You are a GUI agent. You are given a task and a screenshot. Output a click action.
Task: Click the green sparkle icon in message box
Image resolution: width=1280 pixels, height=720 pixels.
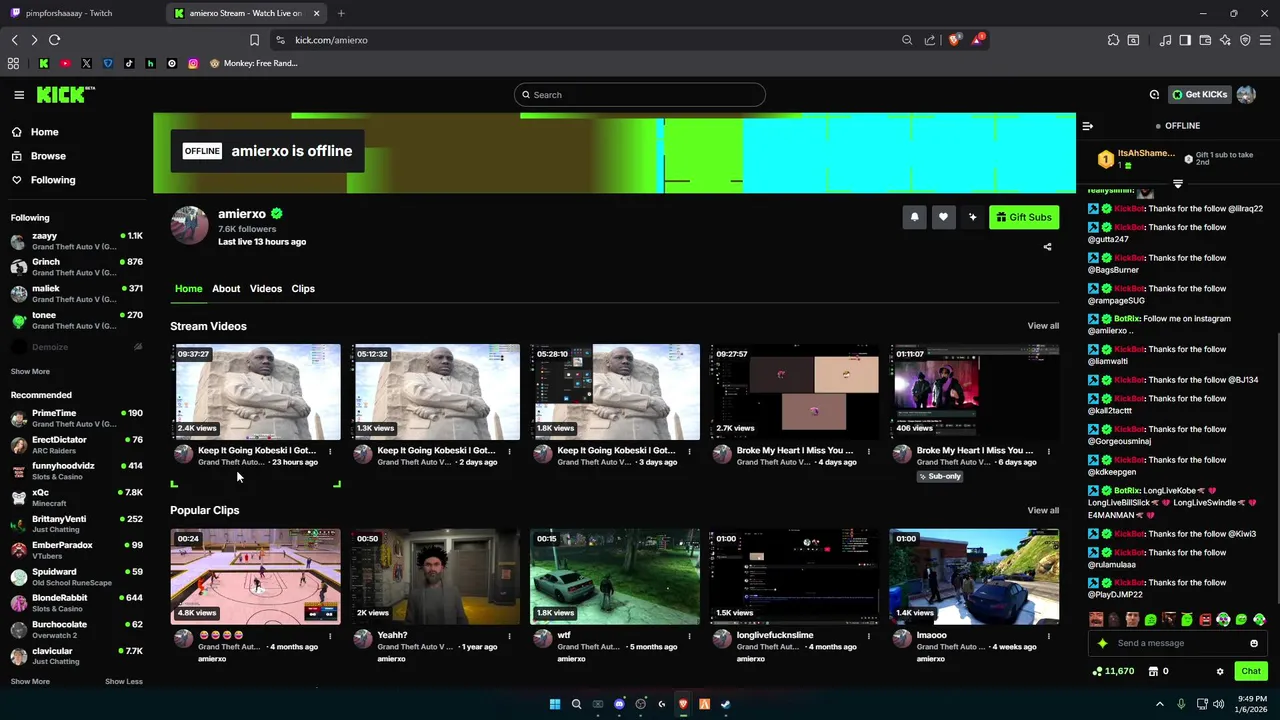(1103, 643)
